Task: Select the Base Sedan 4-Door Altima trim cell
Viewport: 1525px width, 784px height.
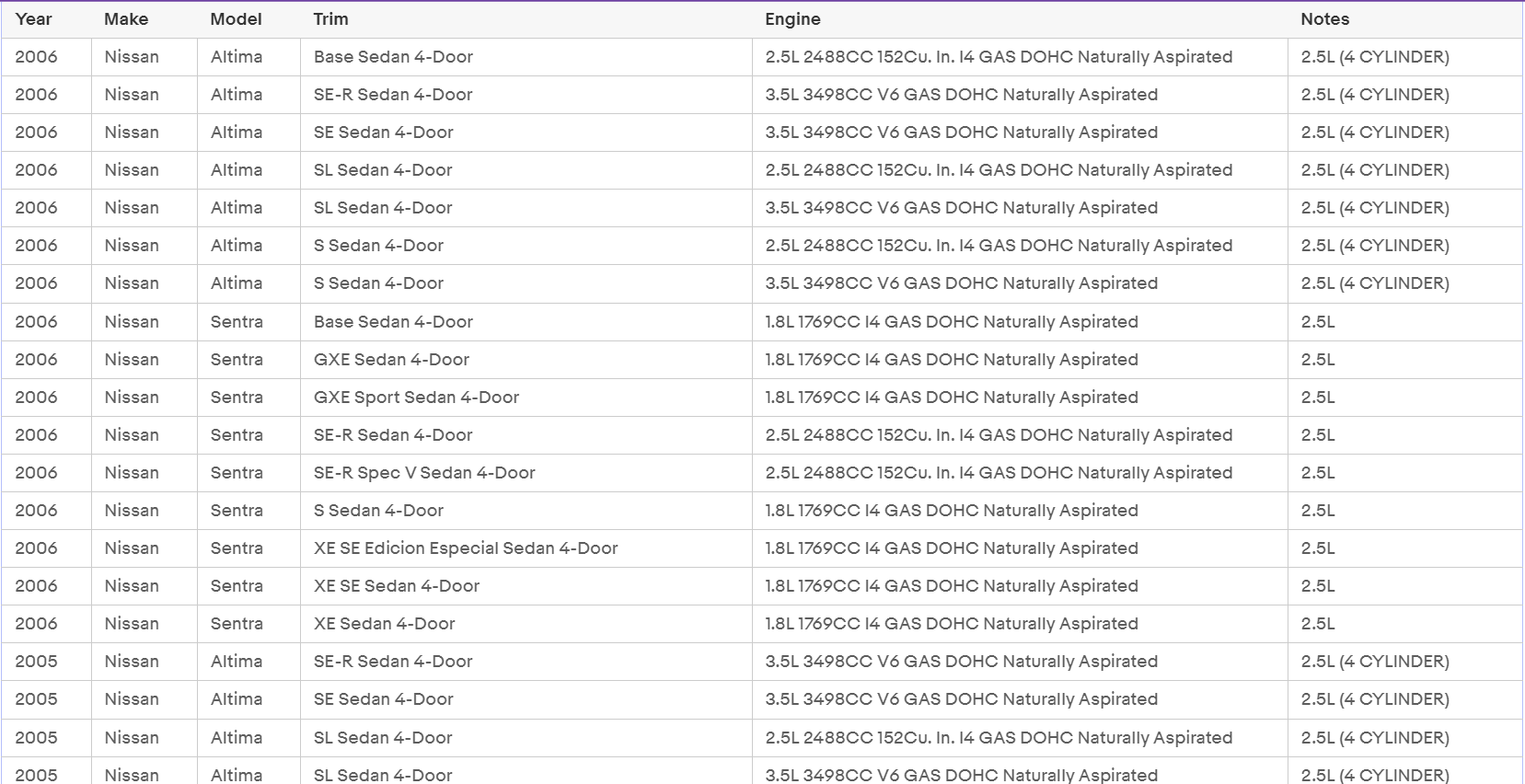Action: click(x=526, y=57)
